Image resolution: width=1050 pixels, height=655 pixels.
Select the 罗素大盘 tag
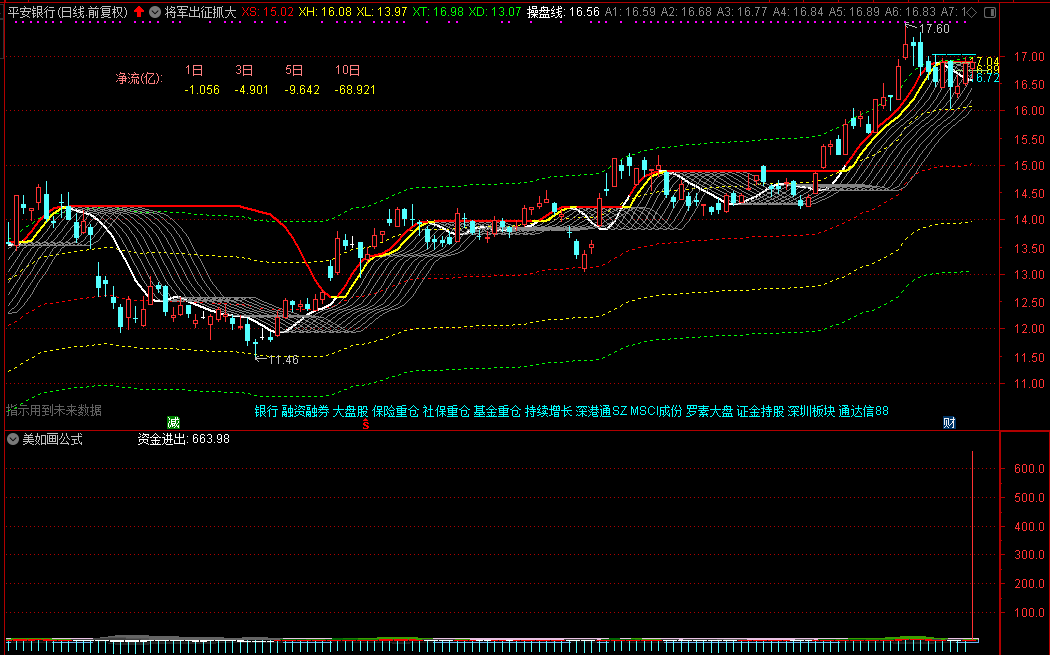709,411
